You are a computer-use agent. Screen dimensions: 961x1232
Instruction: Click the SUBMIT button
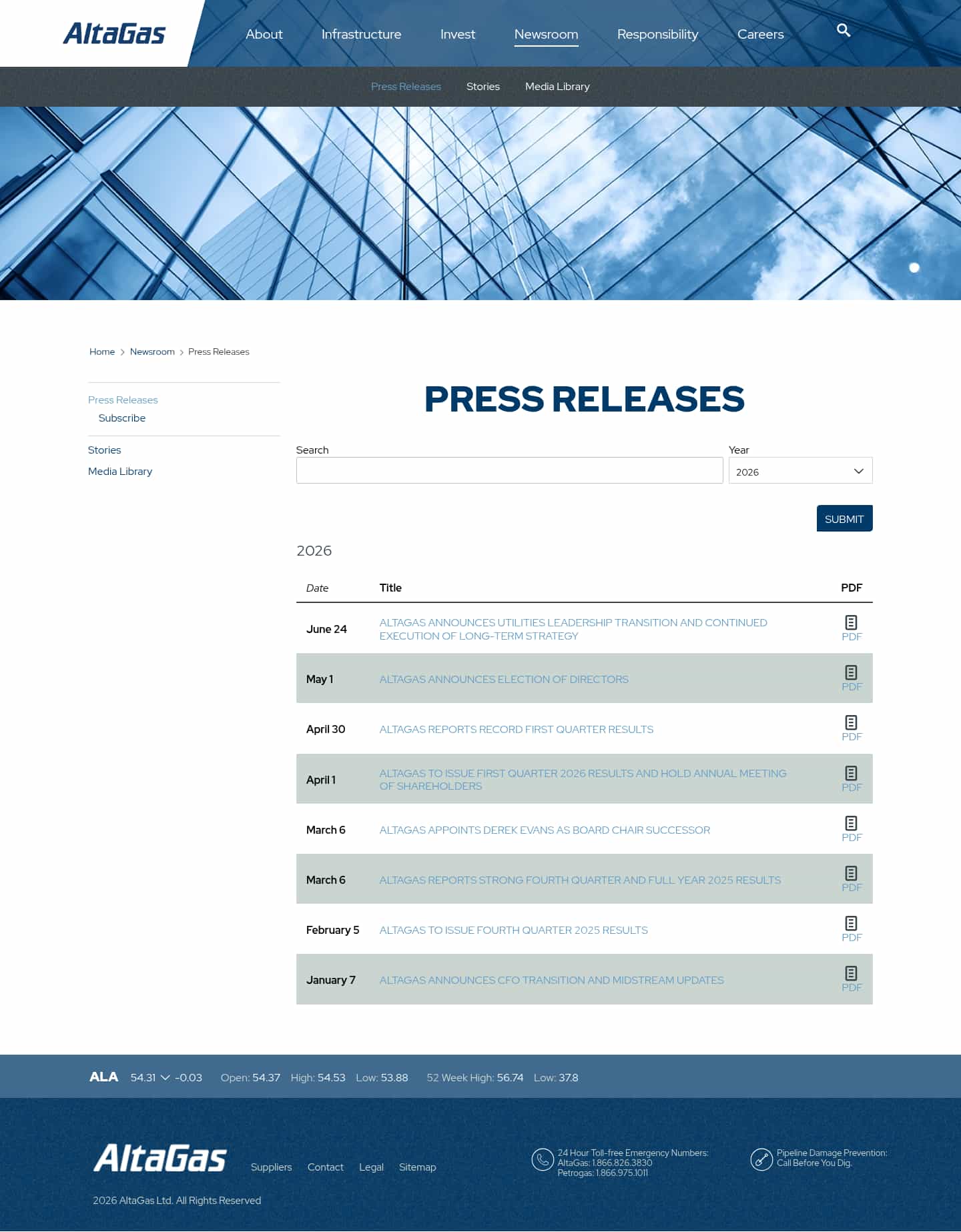844,518
